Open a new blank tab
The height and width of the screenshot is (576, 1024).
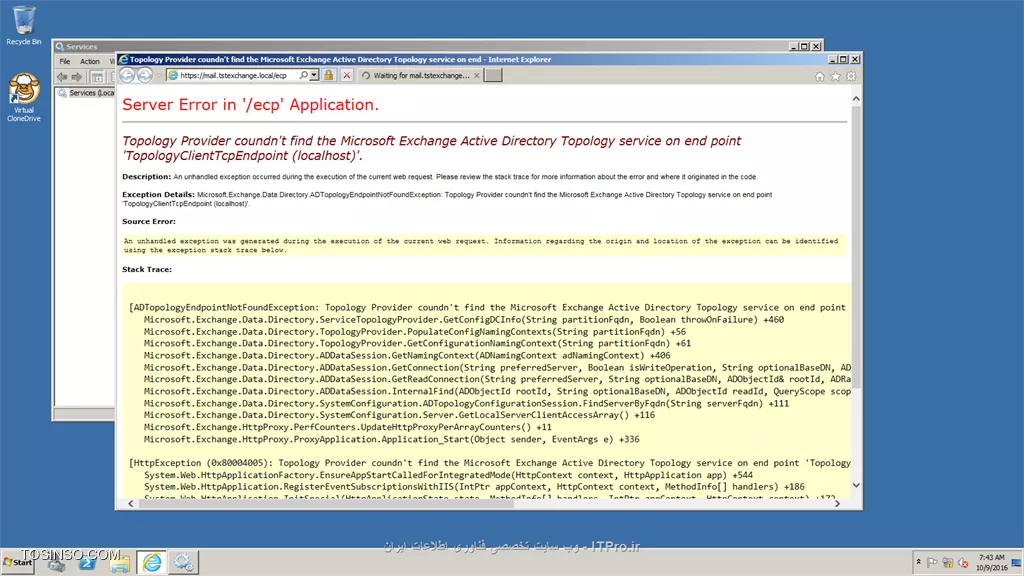[493, 76]
